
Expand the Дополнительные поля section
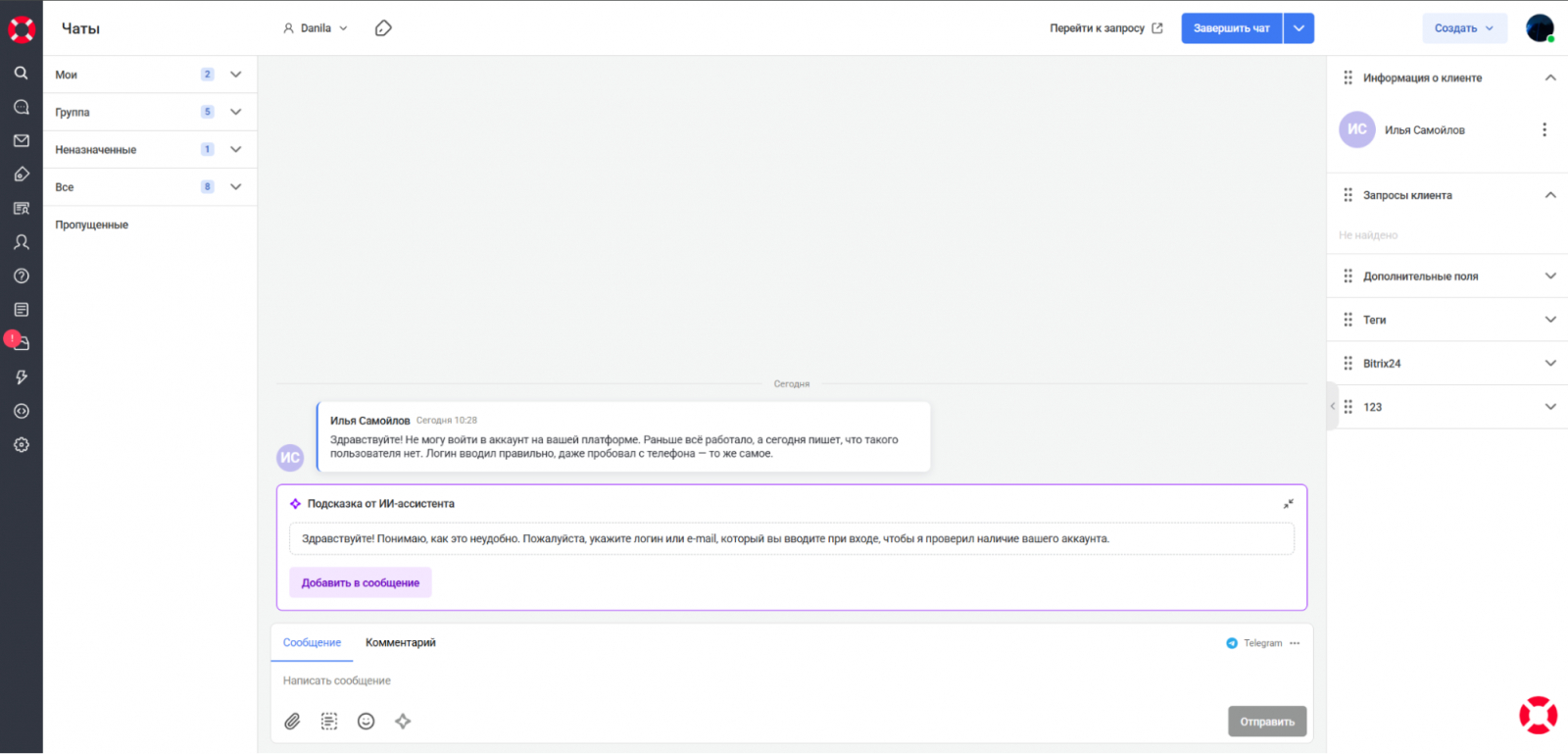[x=1550, y=276]
